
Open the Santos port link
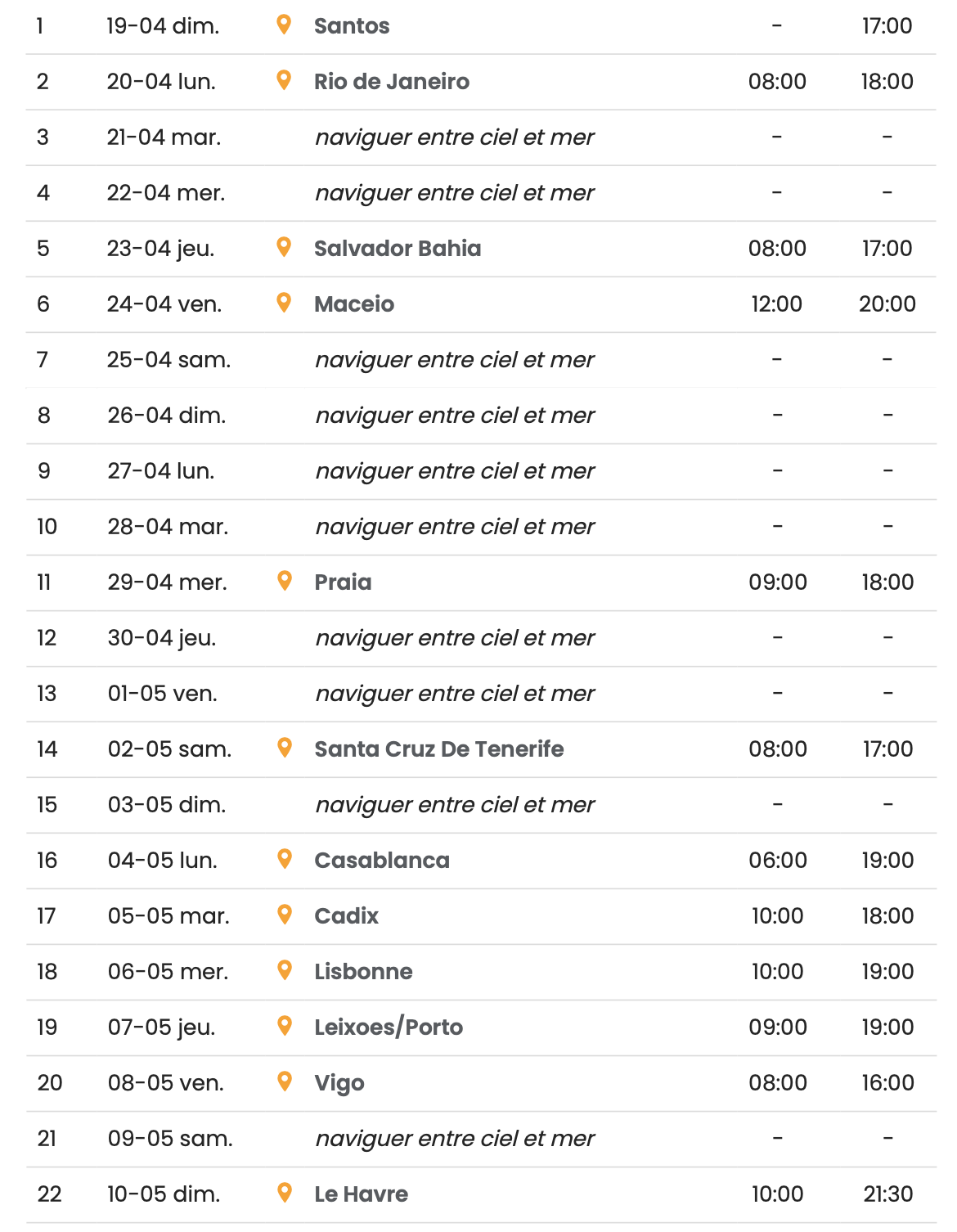pyautogui.click(x=352, y=26)
